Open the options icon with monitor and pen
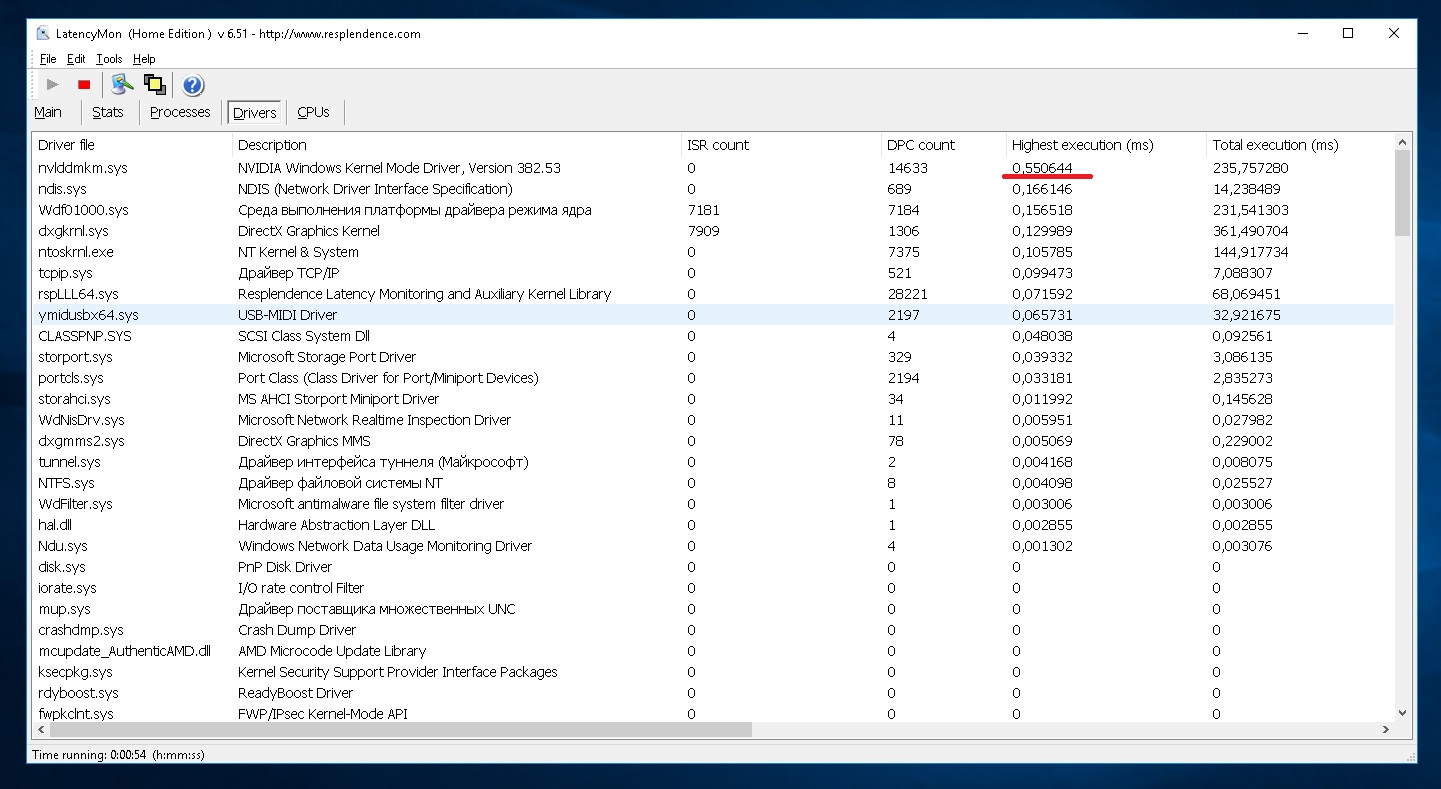 click(x=122, y=85)
